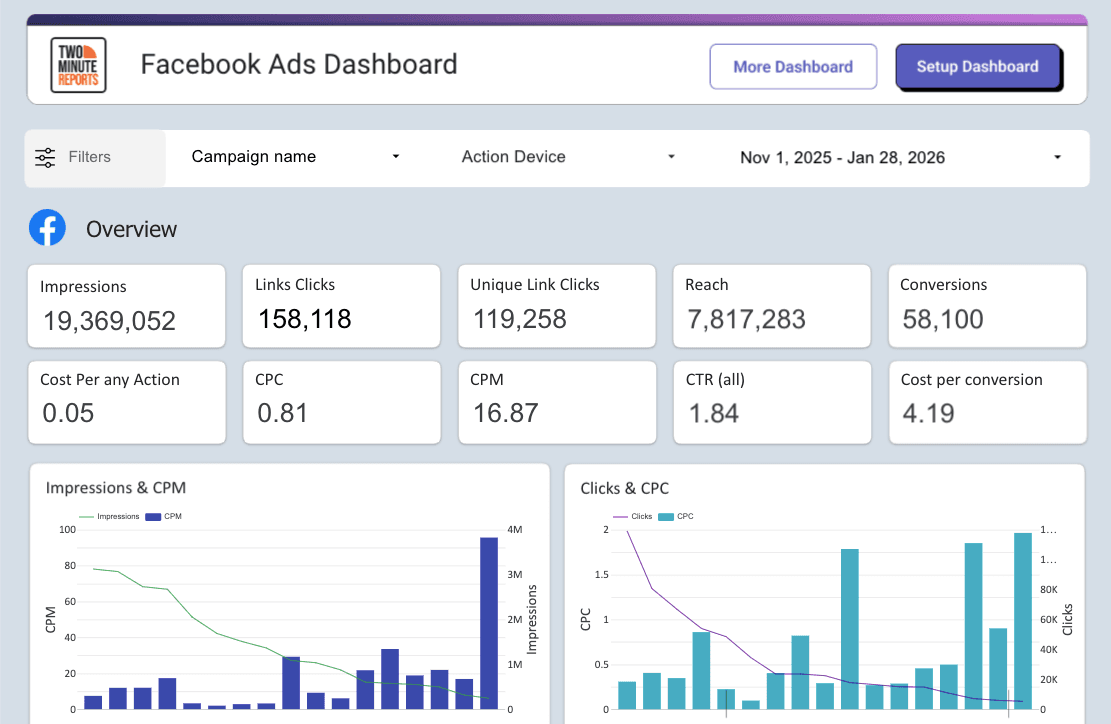Select the Reach KPI card

point(772,306)
